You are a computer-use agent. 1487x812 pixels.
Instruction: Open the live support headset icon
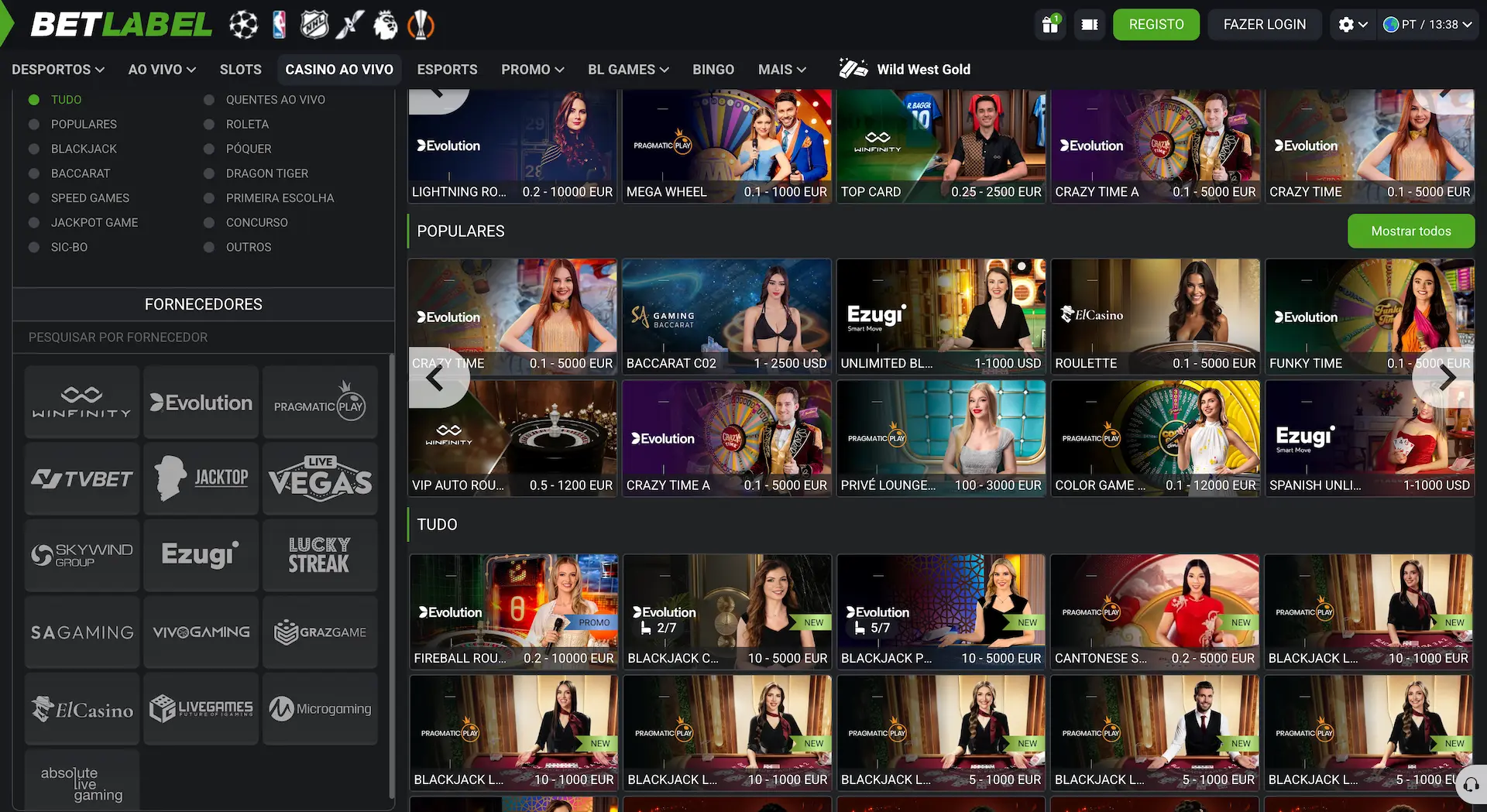pos(1471,784)
